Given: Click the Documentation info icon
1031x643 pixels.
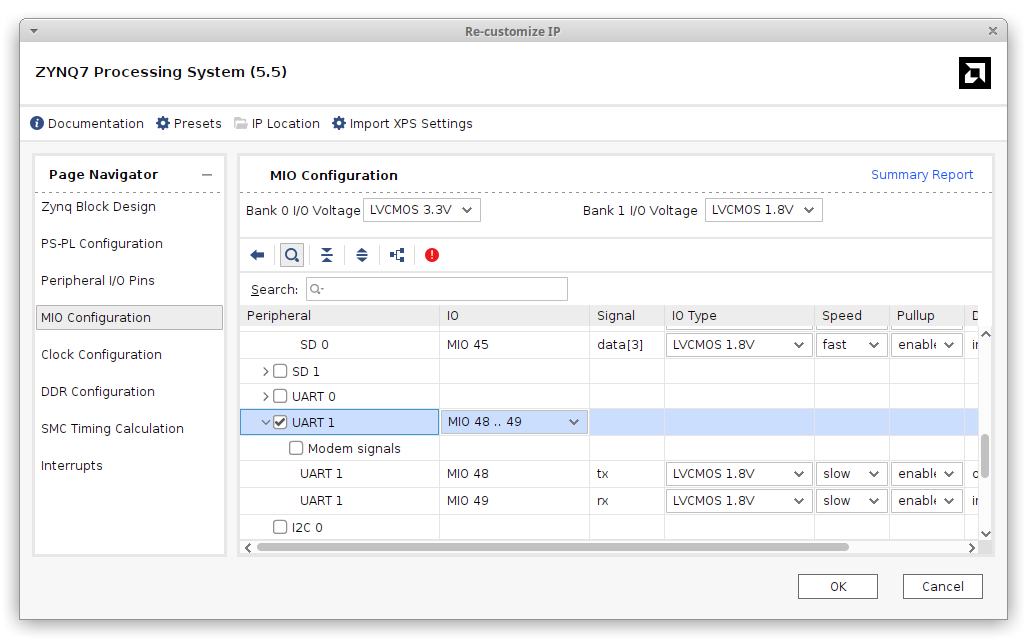Looking at the screenshot, I should pos(38,124).
